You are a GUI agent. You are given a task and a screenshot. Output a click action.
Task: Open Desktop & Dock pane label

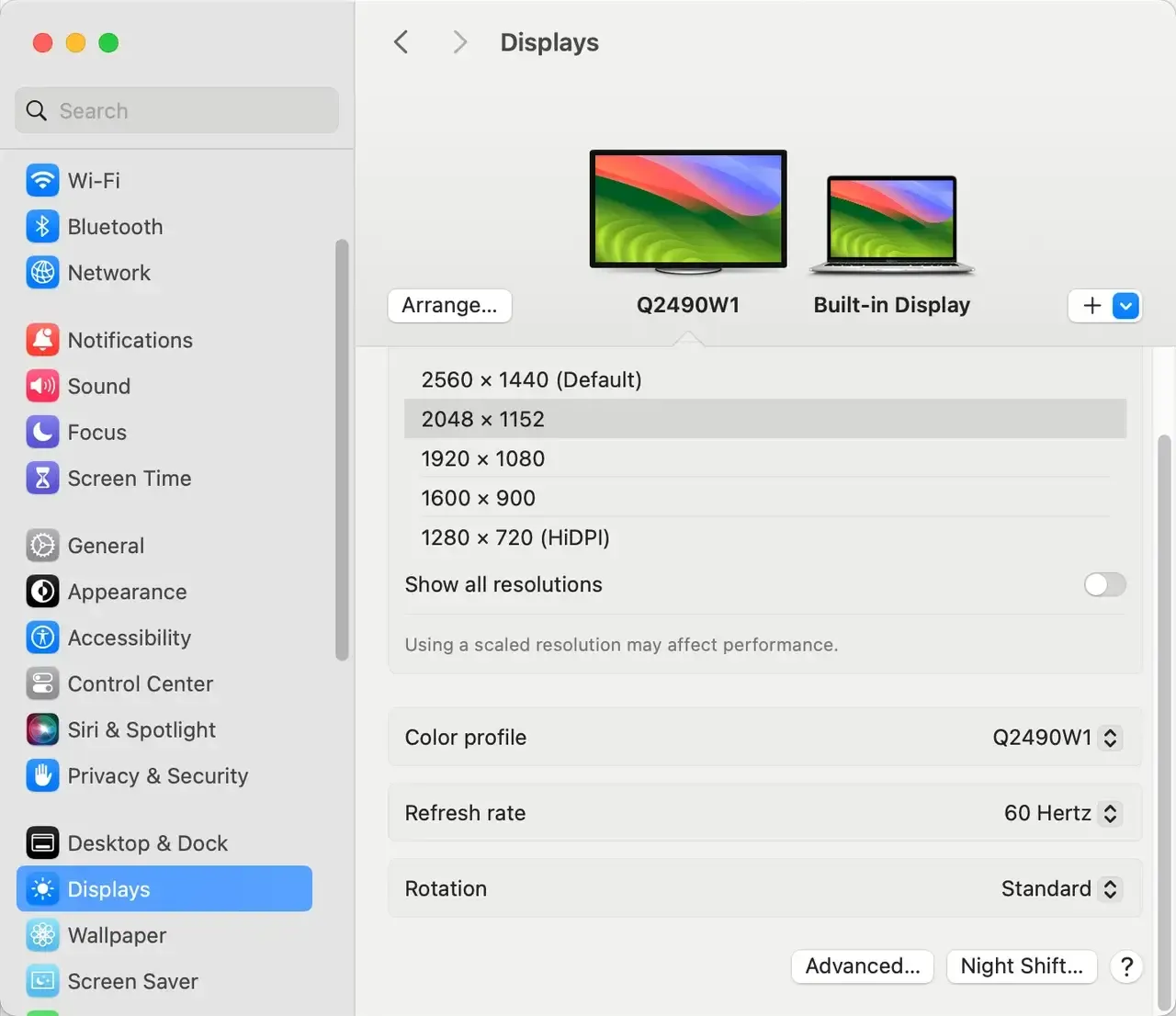147,842
